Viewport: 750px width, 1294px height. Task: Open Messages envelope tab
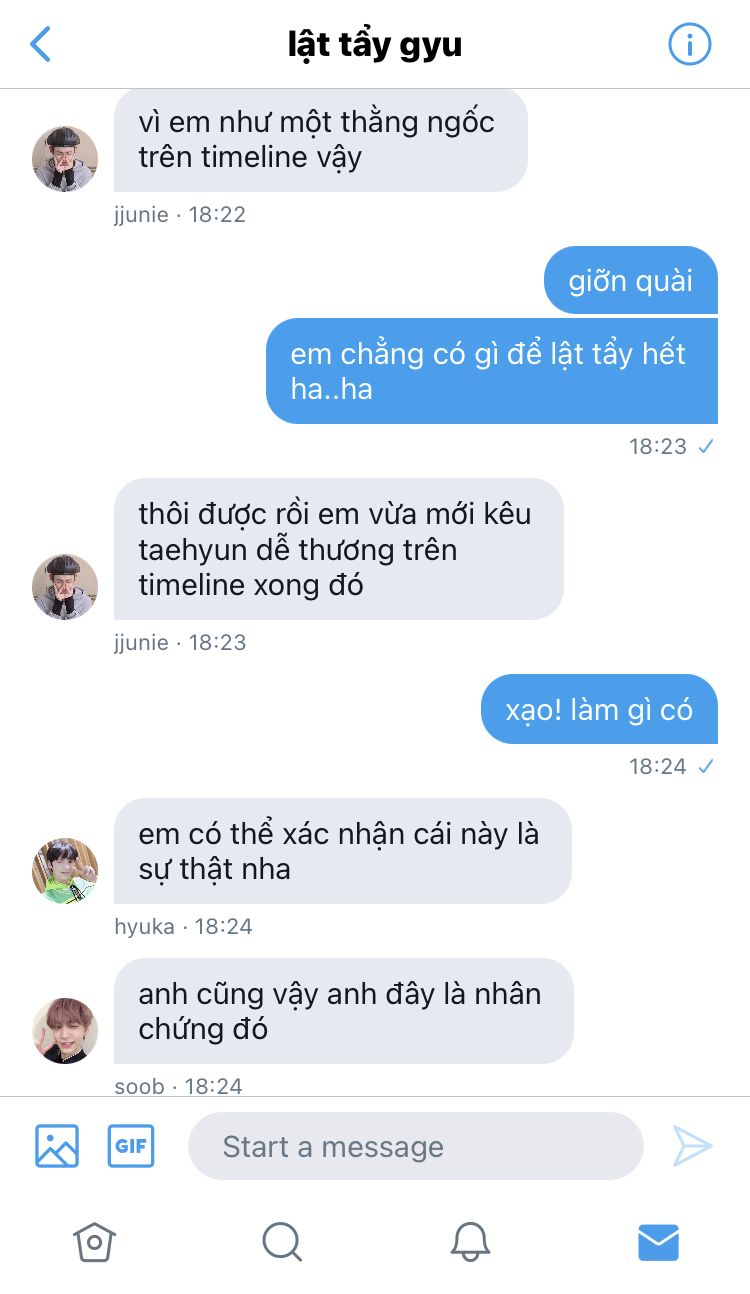click(x=658, y=1242)
